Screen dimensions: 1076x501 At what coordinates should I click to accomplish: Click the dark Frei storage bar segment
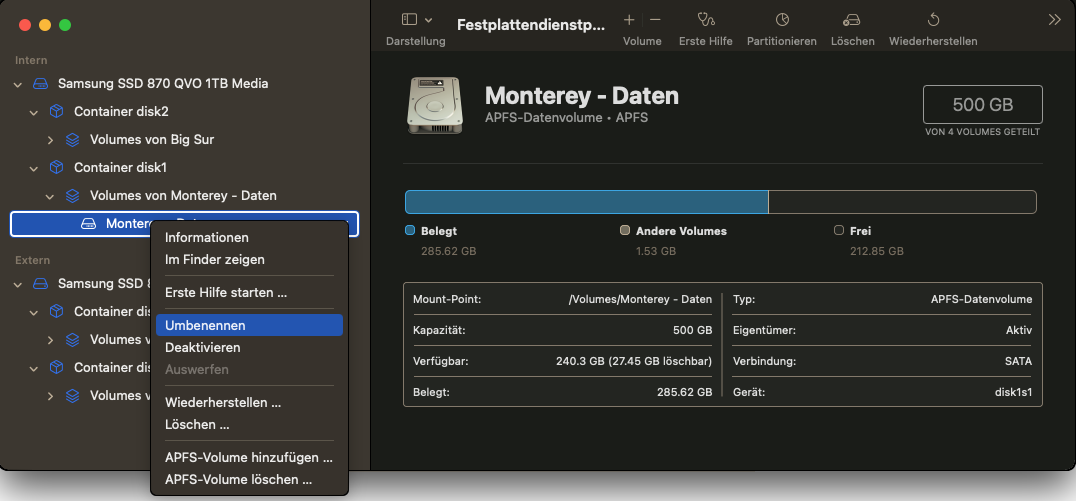[x=903, y=202]
